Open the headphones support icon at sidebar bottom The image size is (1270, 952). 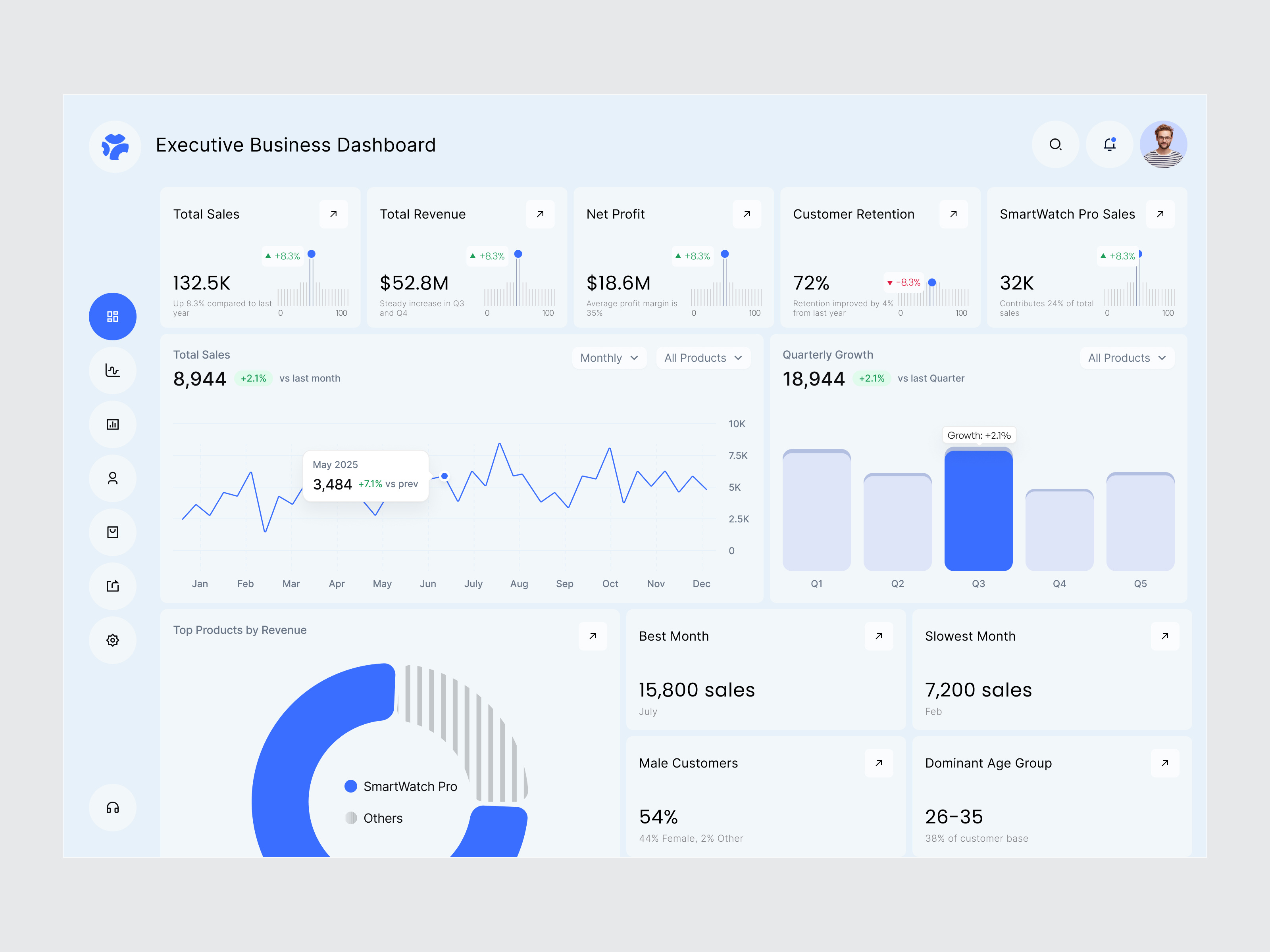pyautogui.click(x=113, y=807)
